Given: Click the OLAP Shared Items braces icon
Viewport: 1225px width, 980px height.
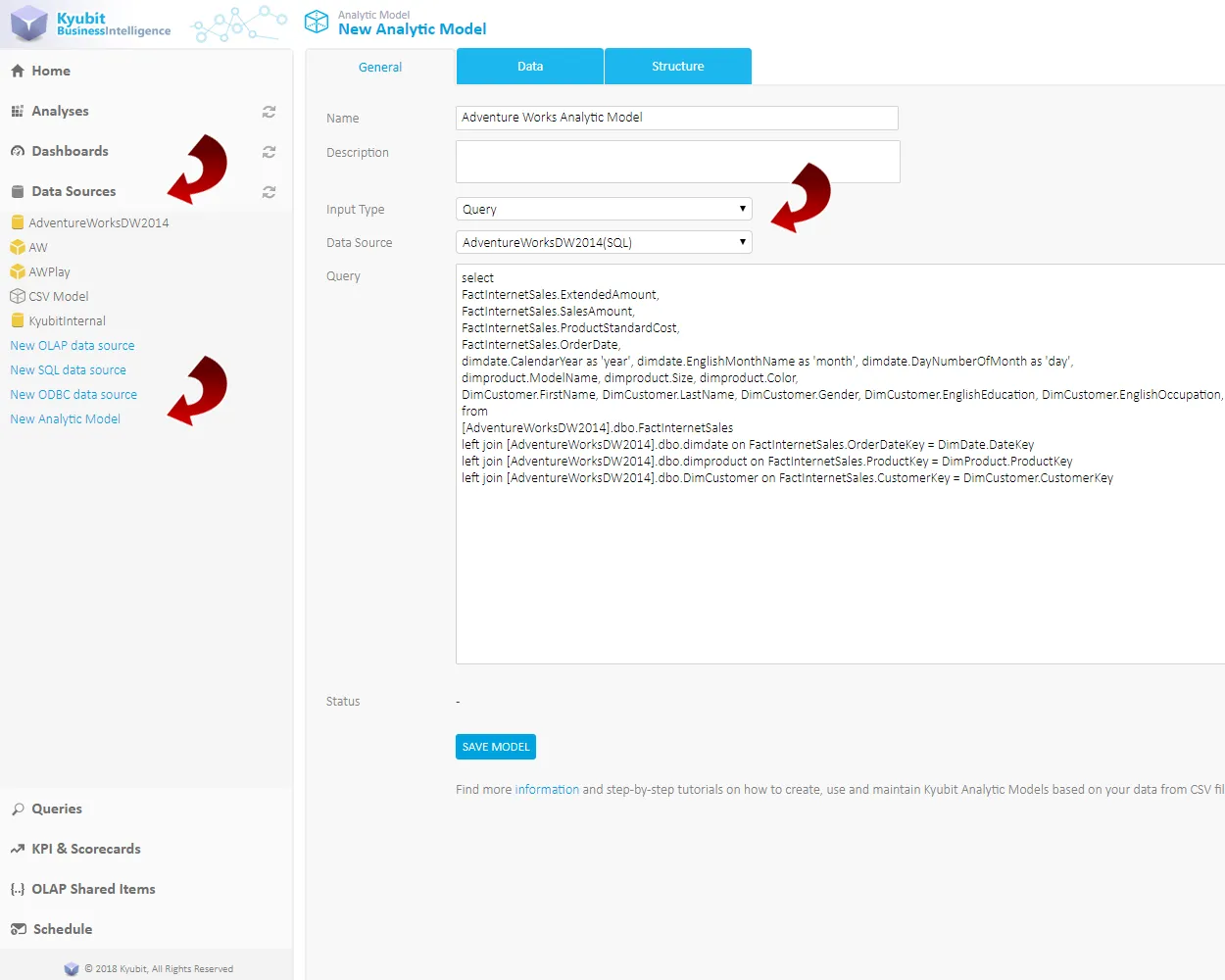Looking at the screenshot, I should 18,889.
